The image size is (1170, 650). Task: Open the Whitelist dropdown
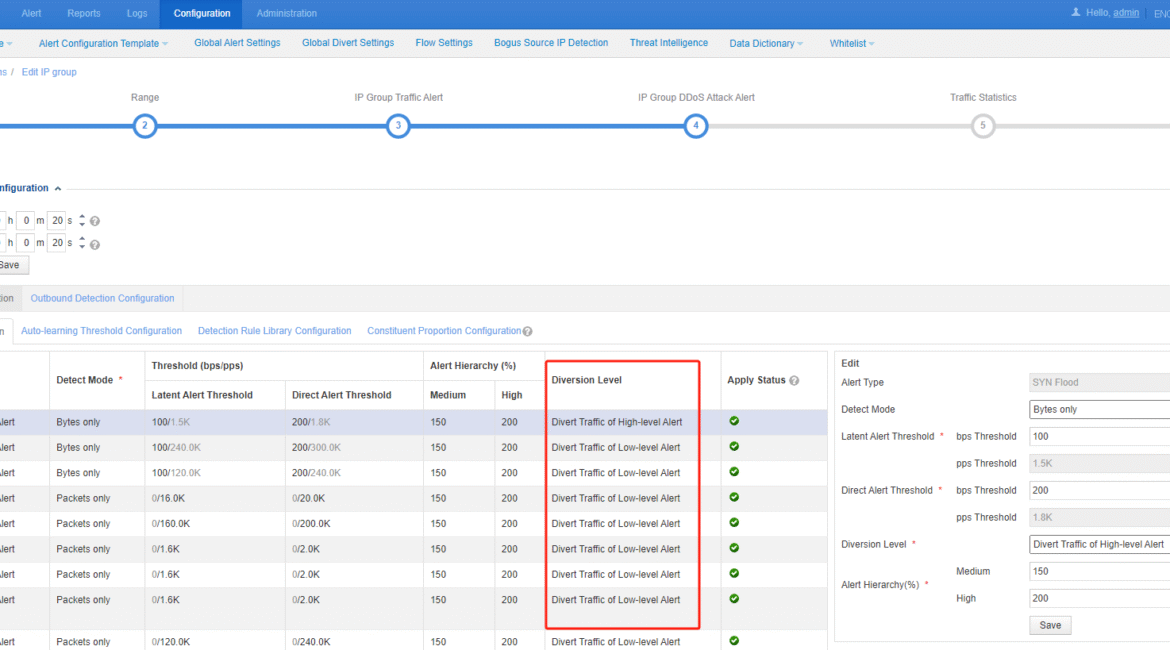(851, 43)
